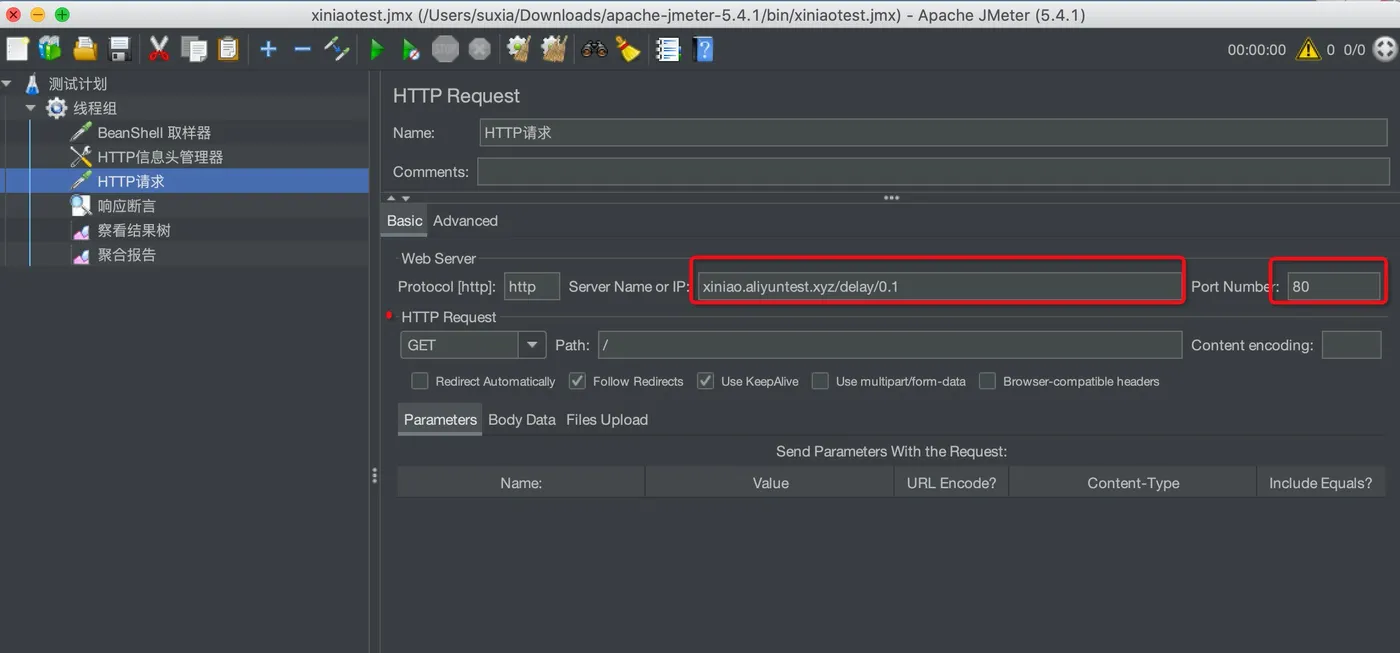This screenshot has width=1400, height=653.
Task: Click the Content-Type column header
Action: click(1133, 483)
